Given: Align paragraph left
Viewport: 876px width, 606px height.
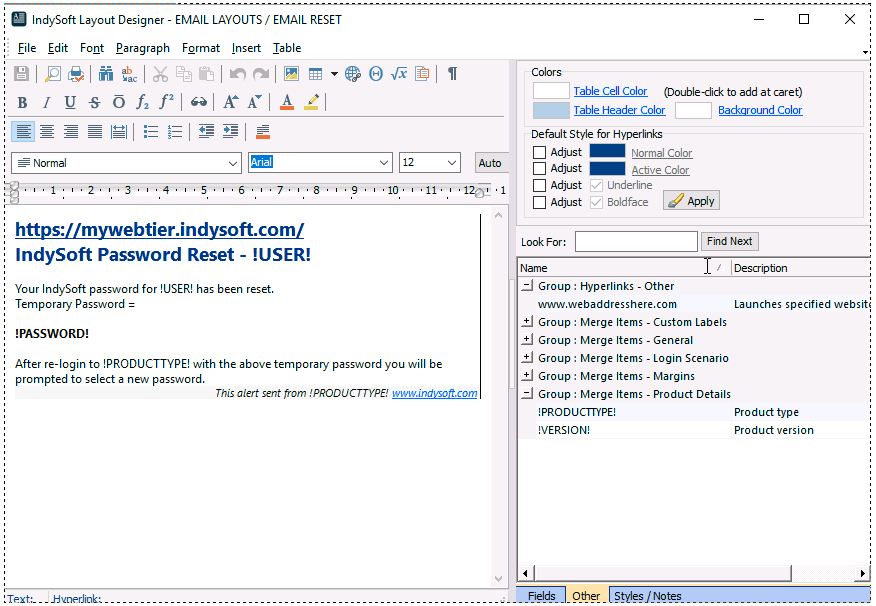Looking at the screenshot, I should 23,132.
